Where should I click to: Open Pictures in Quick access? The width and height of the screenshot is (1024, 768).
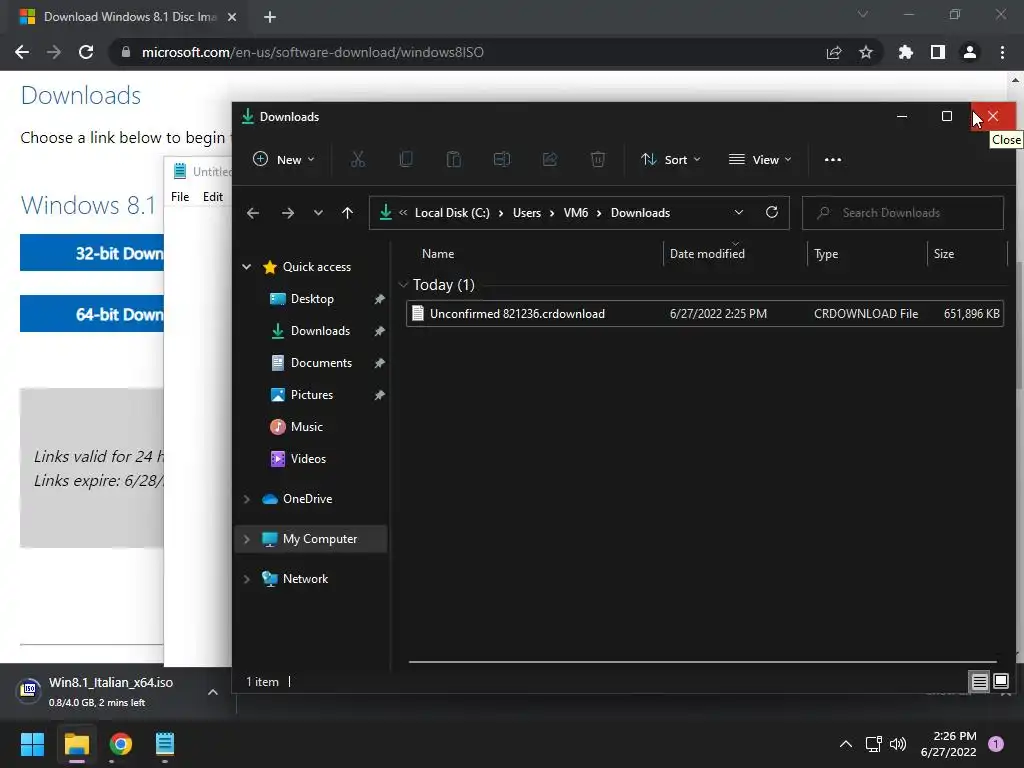pyautogui.click(x=312, y=394)
